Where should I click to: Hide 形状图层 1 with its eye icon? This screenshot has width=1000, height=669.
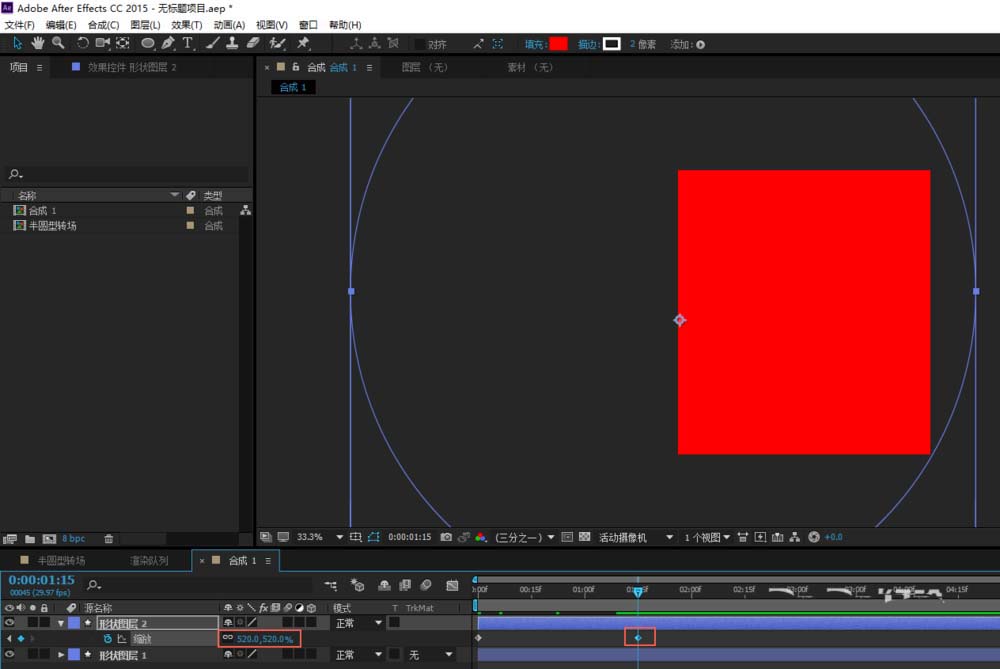11,655
